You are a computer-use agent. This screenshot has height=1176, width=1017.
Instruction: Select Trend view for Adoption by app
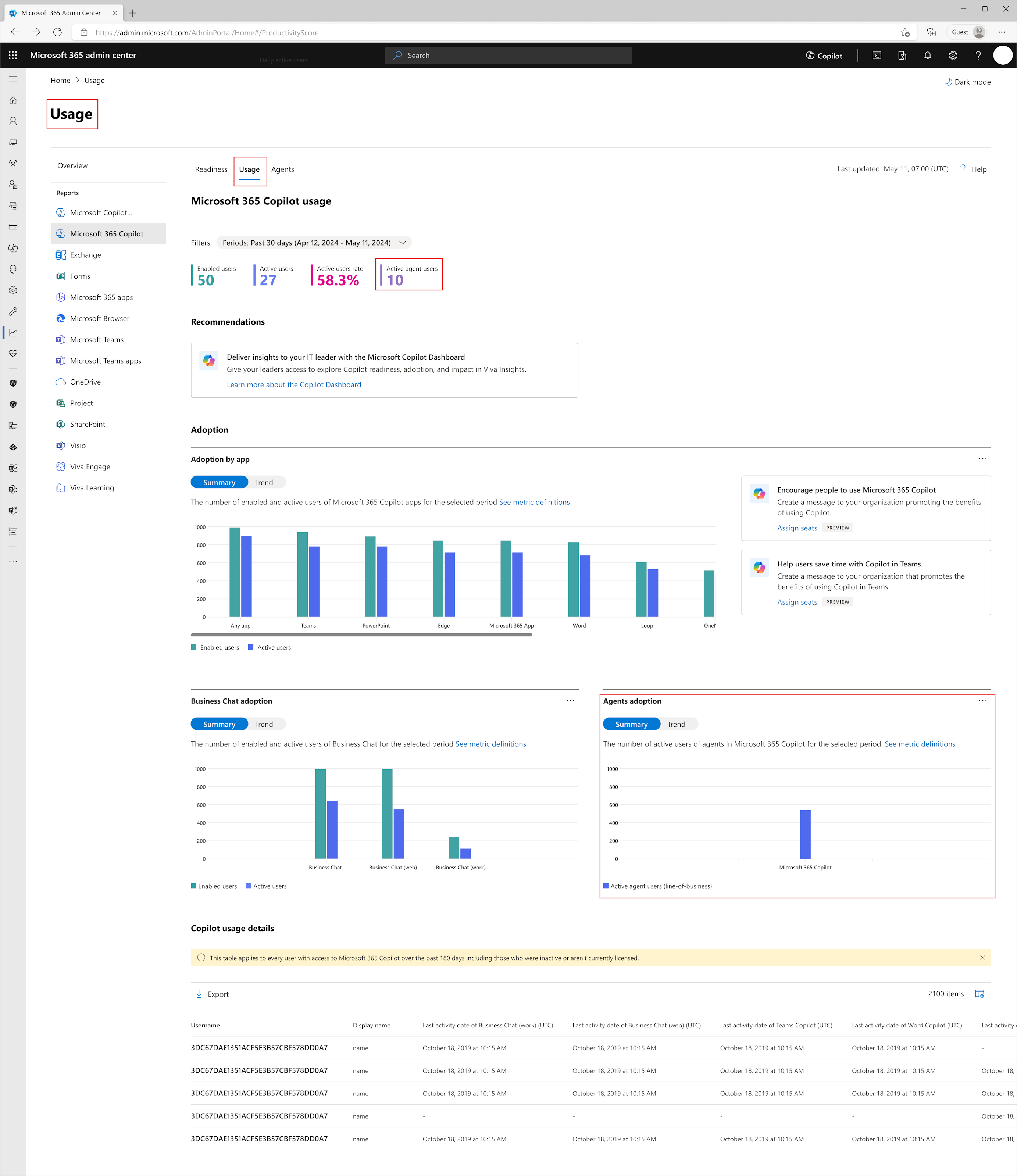(264, 482)
